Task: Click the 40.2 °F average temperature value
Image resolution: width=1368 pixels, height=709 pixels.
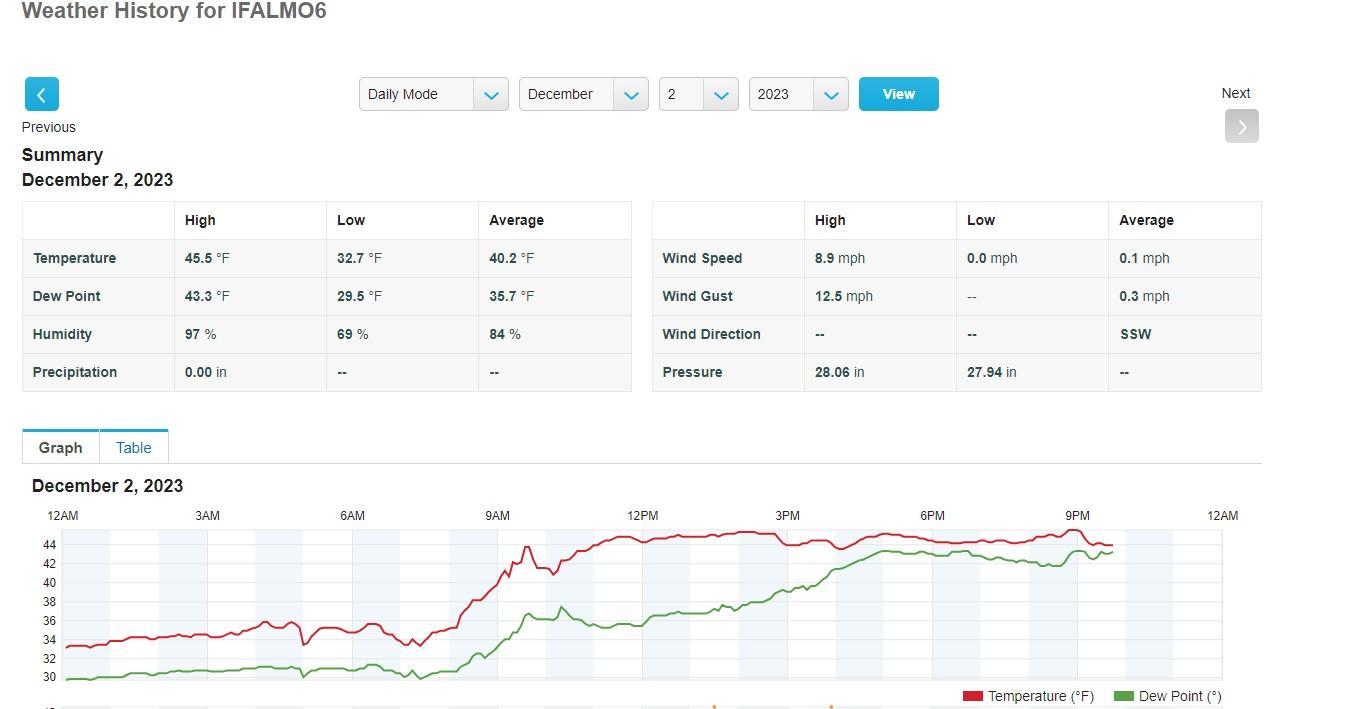Action: pos(511,258)
